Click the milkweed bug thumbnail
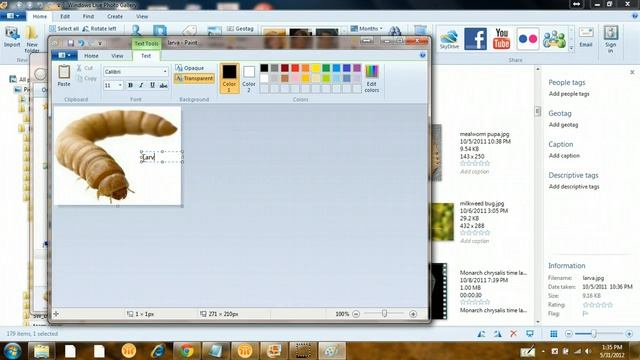Screen dimensions: 640x360 pos(442,221)
